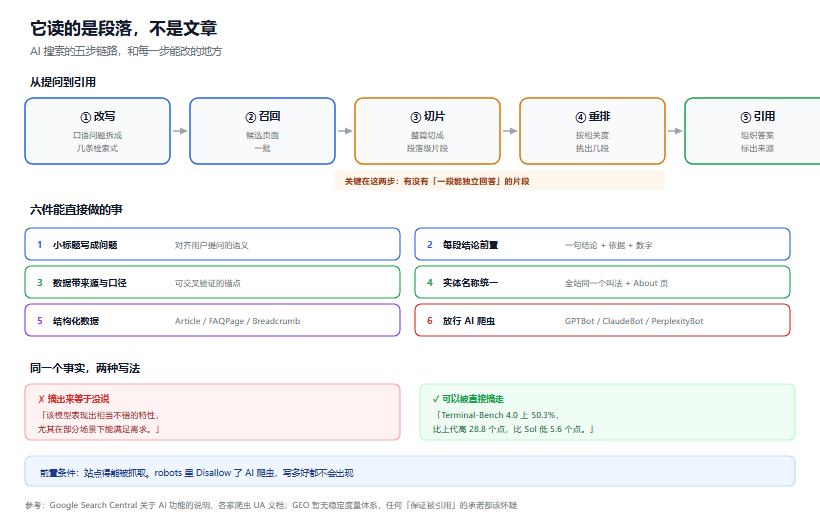Click the arrow between 召回 and 切片
The image size is (820, 520).
[x=345, y=131]
